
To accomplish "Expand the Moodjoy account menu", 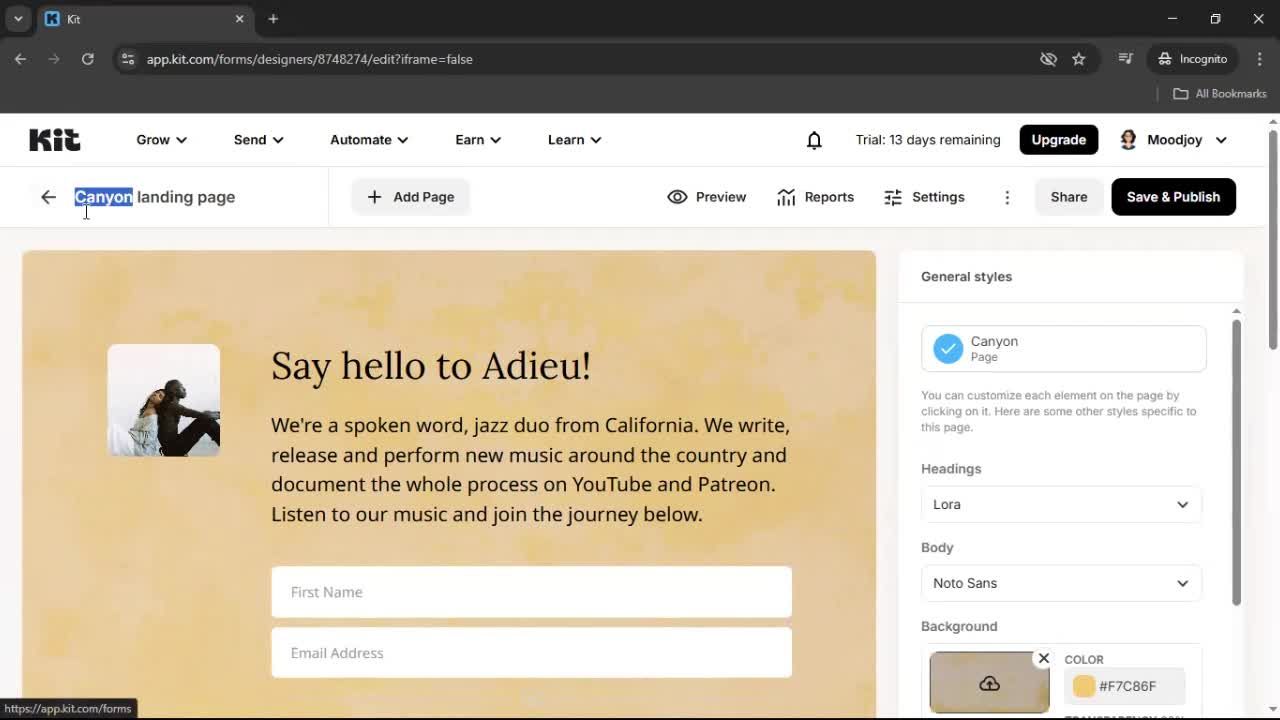I will [x=1172, y=140].
